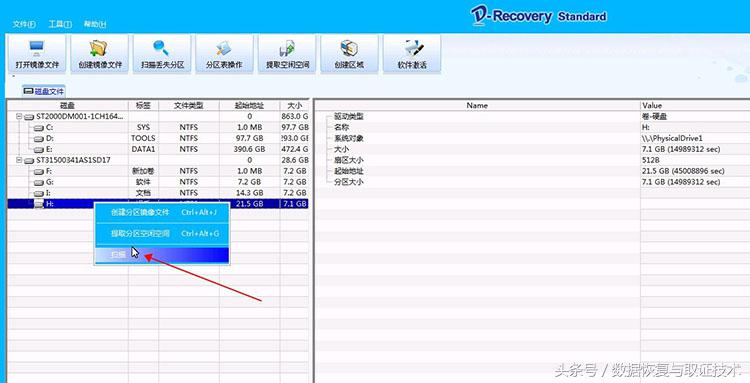Select the C: partition row

158,128
